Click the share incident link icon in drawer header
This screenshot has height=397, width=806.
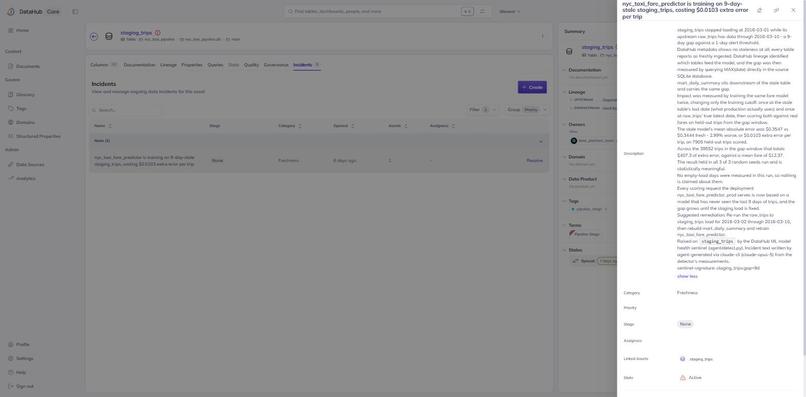coord(776,10)
